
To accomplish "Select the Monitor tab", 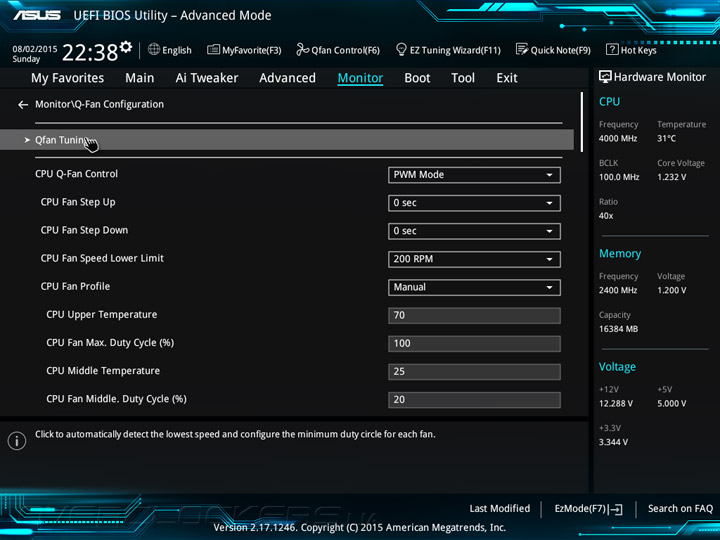I will coord(360,78).
